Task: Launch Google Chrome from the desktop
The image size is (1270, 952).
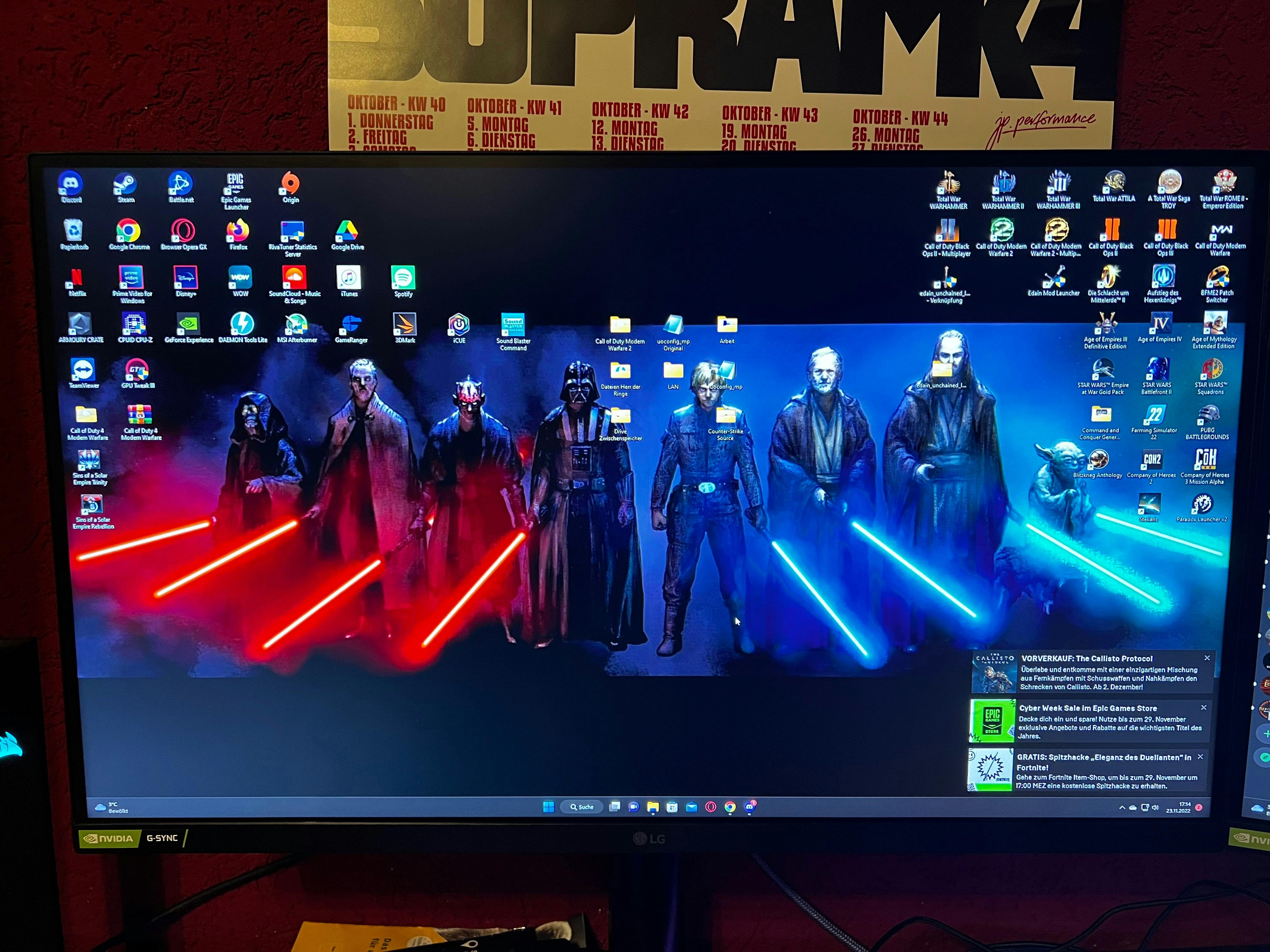Action: pyautogui.click(x=129, y=235)
